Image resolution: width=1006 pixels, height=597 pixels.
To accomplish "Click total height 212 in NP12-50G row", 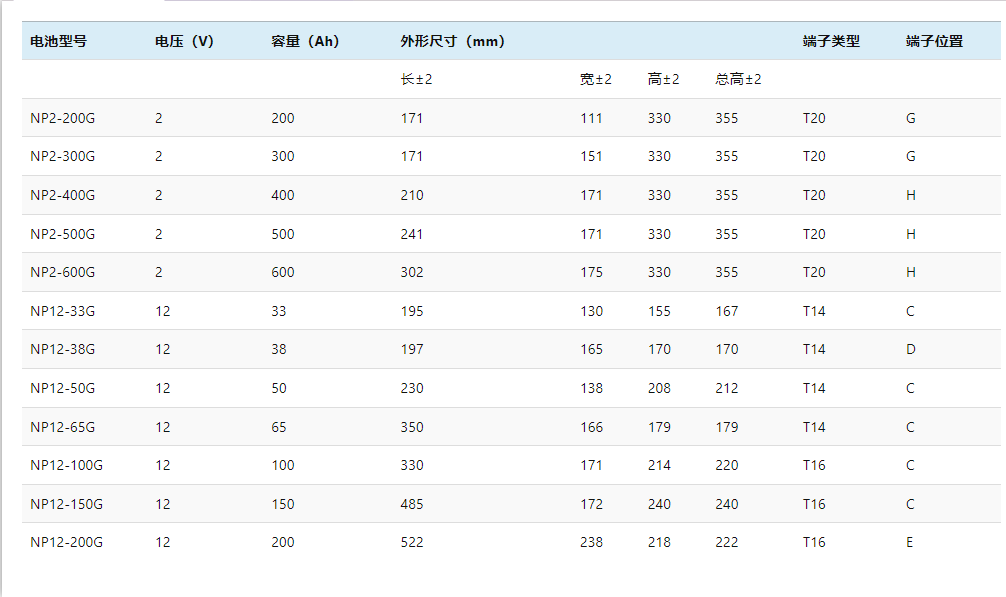I will coord(727,388).
